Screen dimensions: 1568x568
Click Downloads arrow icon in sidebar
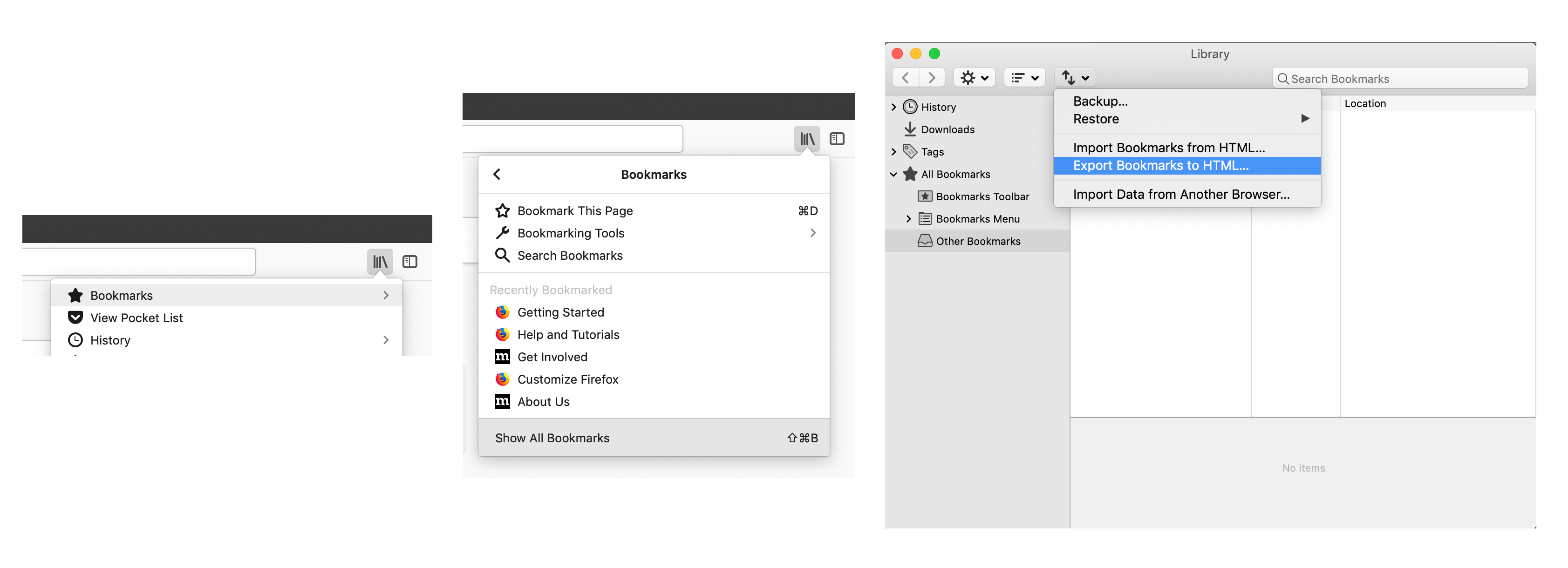tap(910, 129)
